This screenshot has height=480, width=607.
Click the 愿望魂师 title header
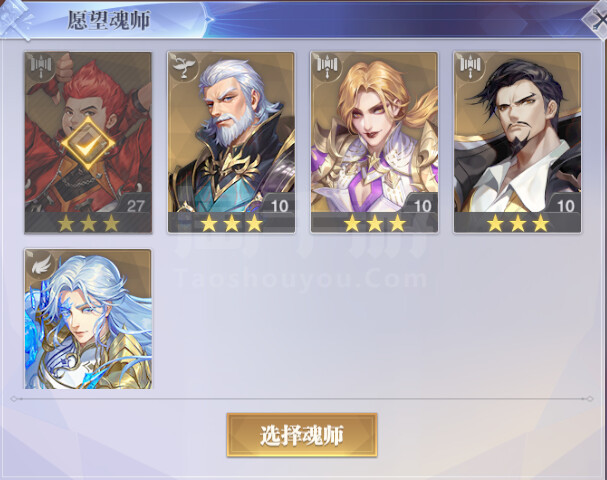coord(109,20)
